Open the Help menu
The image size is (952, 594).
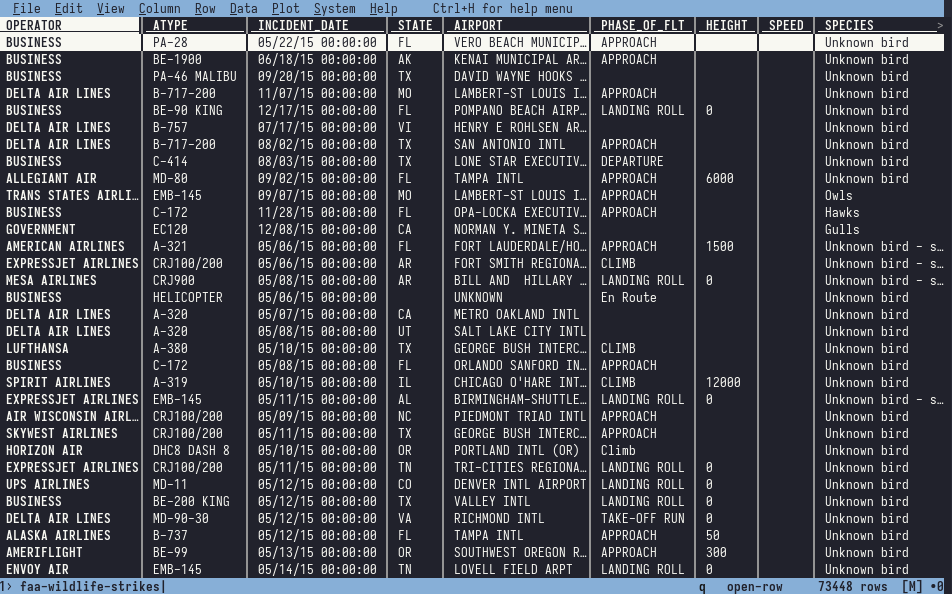tap(384, 9)
